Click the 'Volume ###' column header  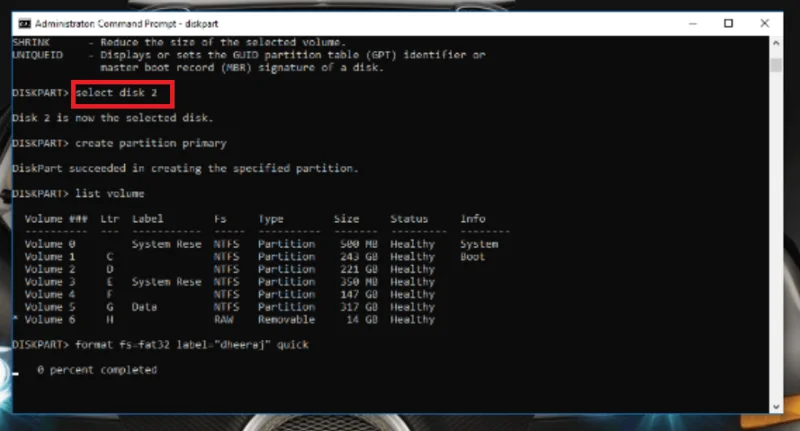pos(56,219)
